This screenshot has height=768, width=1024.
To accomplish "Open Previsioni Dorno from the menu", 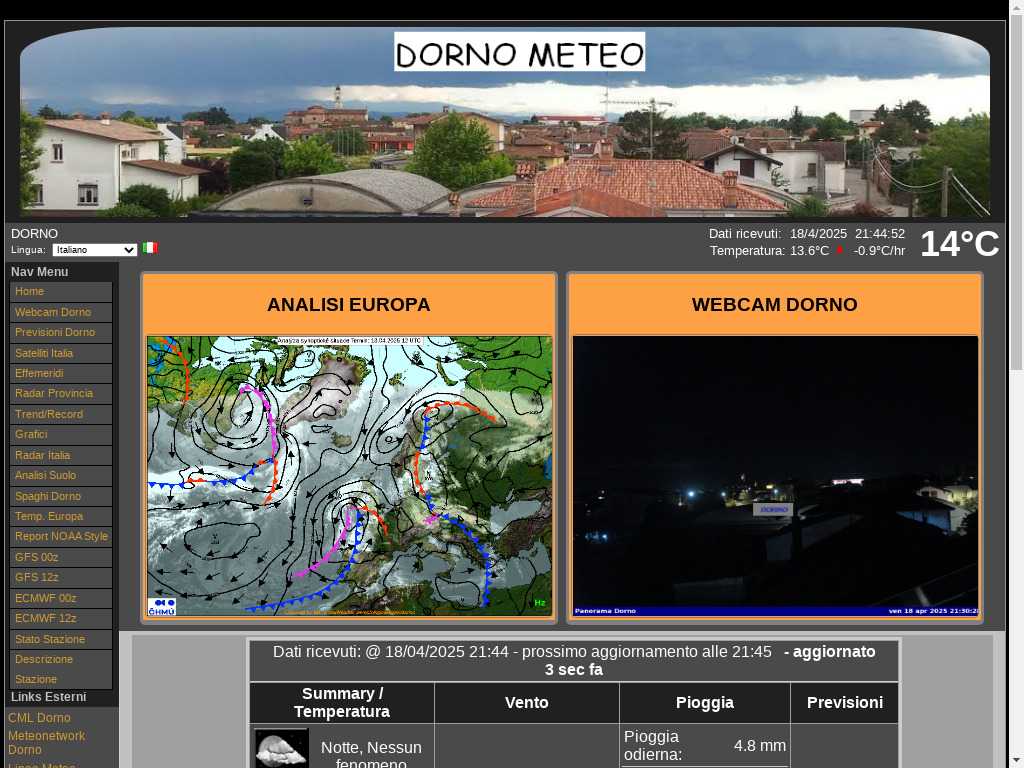I will point(61,332).
